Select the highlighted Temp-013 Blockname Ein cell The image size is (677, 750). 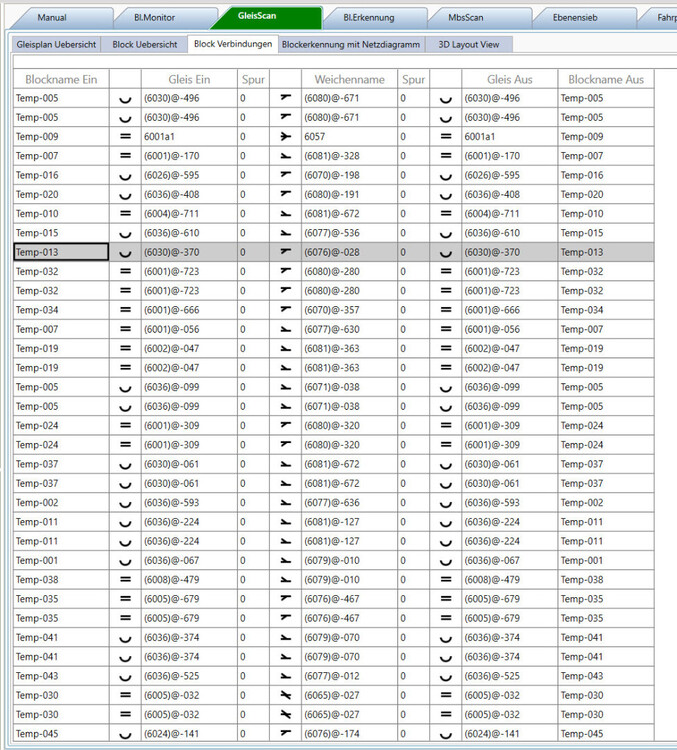61,252
